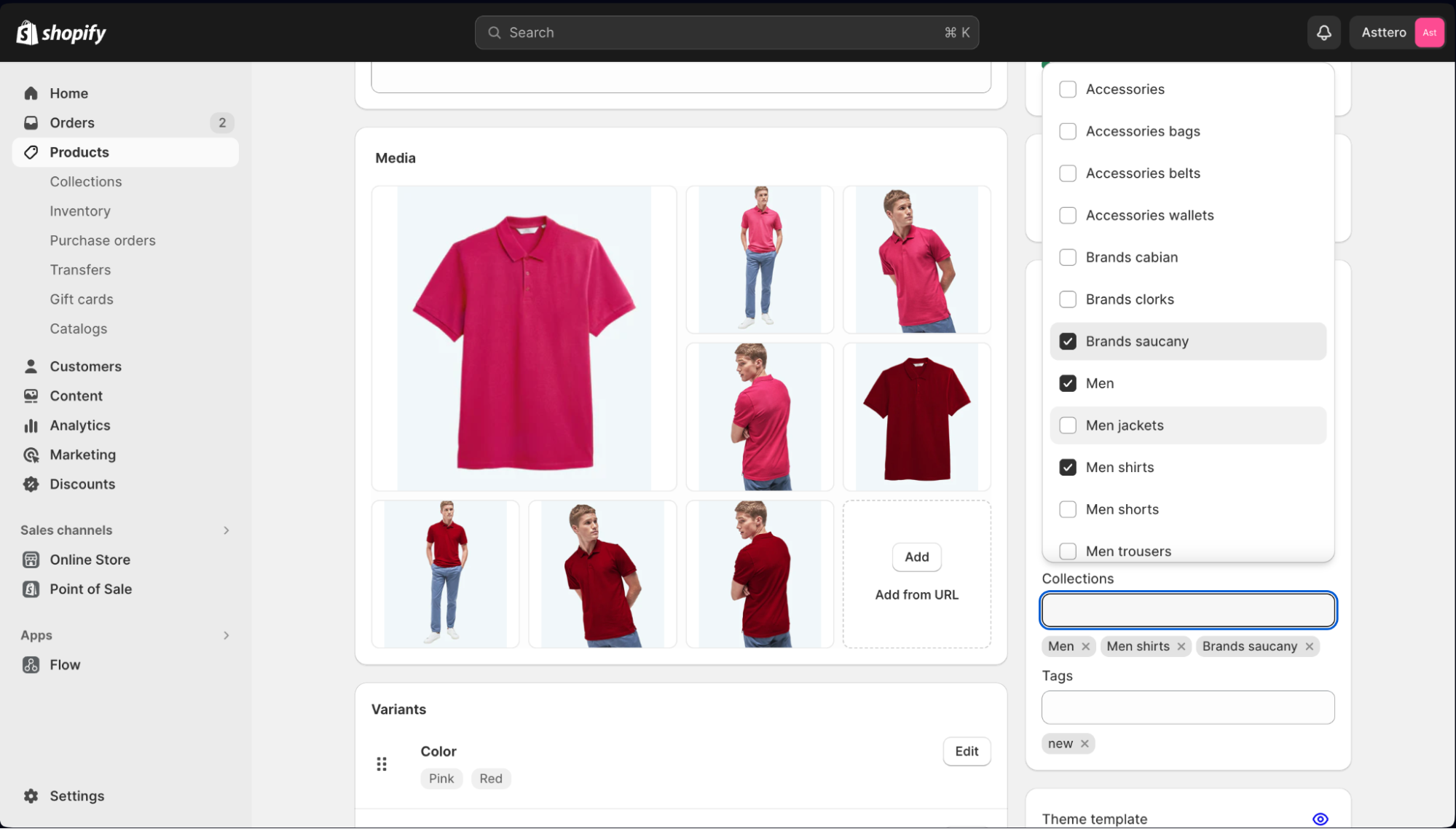
Task: Open the notifications bell
Action: pos(1323,33)
